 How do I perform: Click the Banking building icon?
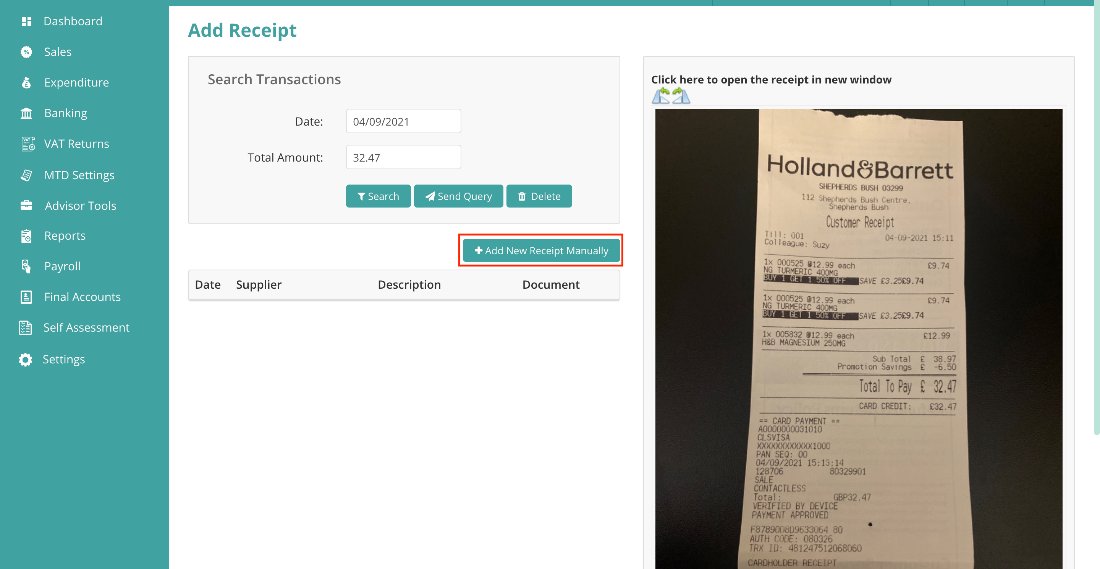(x=27, y=113)
